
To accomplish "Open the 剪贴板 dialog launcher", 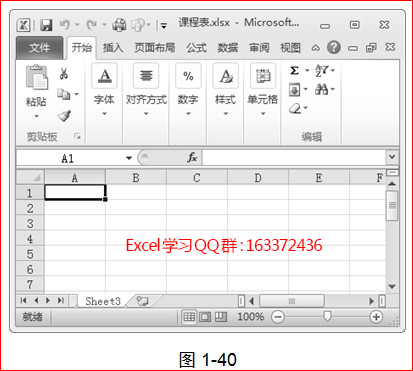I will [77, 136].
